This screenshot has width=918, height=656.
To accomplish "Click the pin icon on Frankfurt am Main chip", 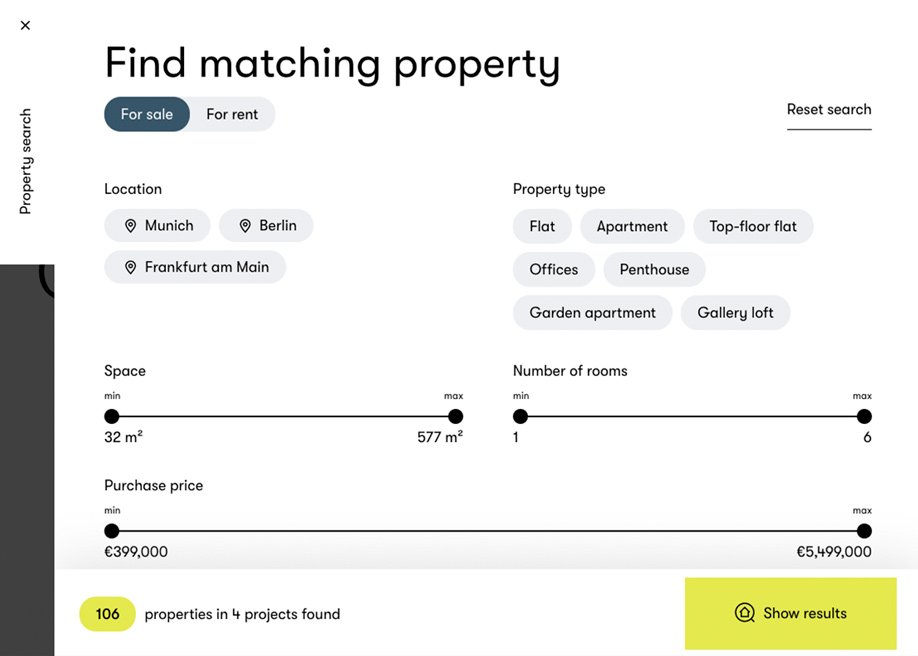I will click(131, 267).
